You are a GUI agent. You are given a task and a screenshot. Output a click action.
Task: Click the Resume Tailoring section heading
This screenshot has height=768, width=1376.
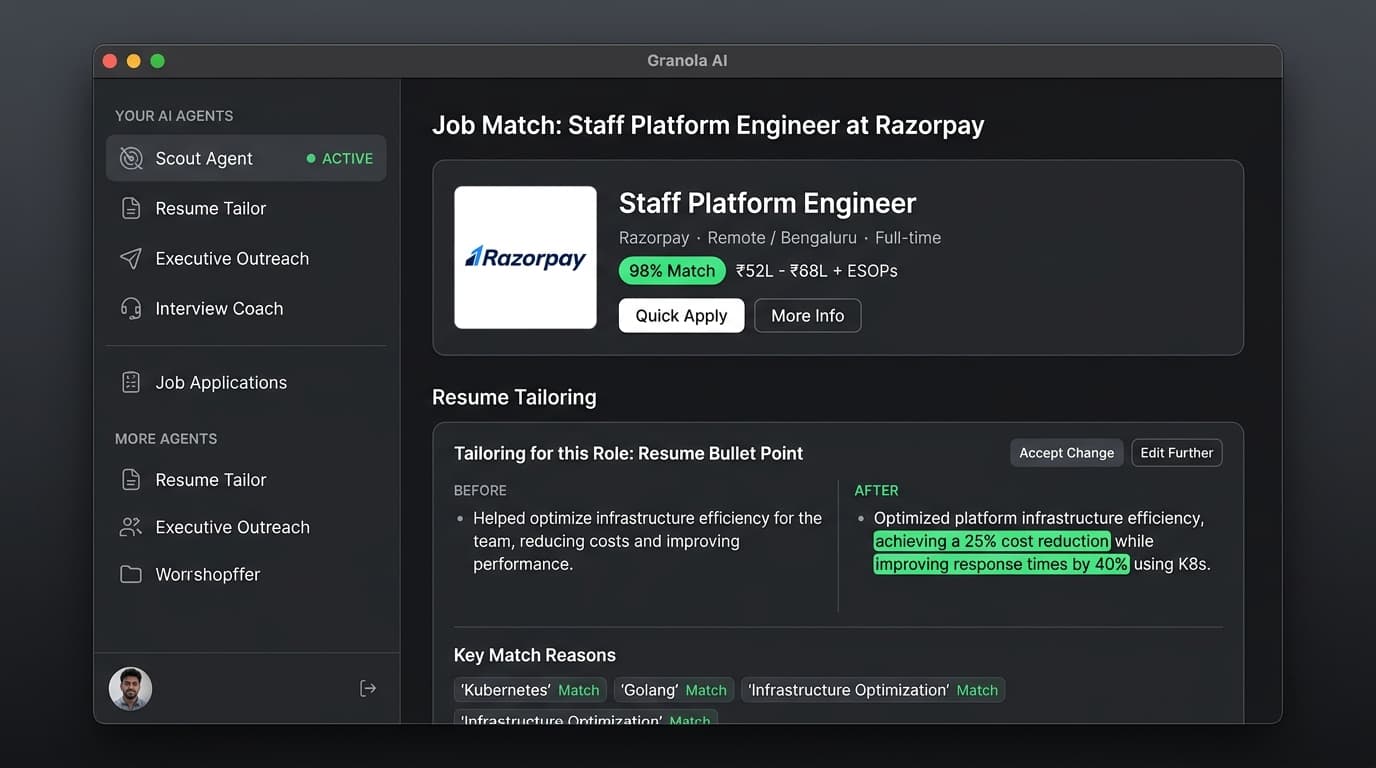(514, 397)
